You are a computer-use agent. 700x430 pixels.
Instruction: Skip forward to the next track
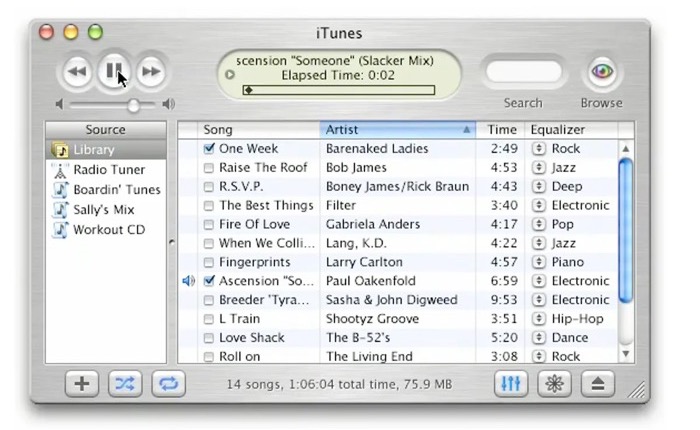(150, 71)
